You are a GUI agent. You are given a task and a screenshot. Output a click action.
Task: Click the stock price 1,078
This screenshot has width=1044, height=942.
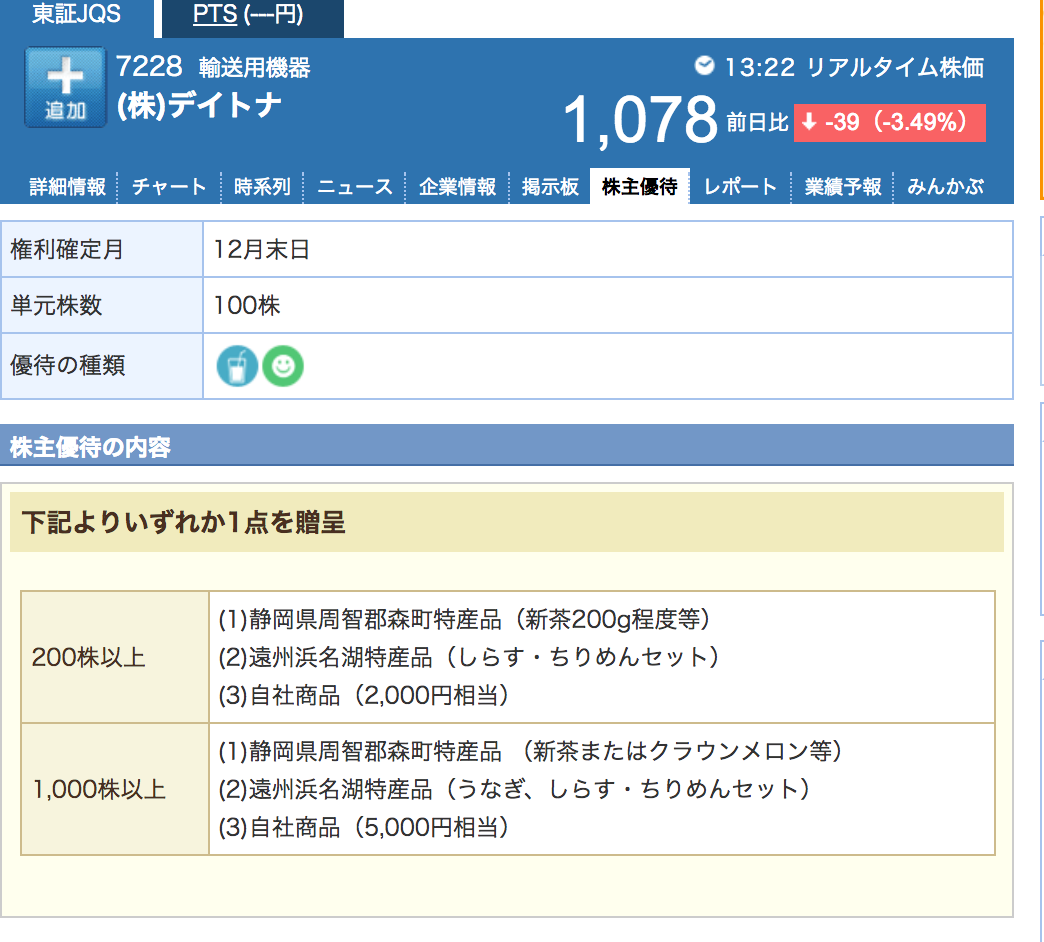pos(641,120)
